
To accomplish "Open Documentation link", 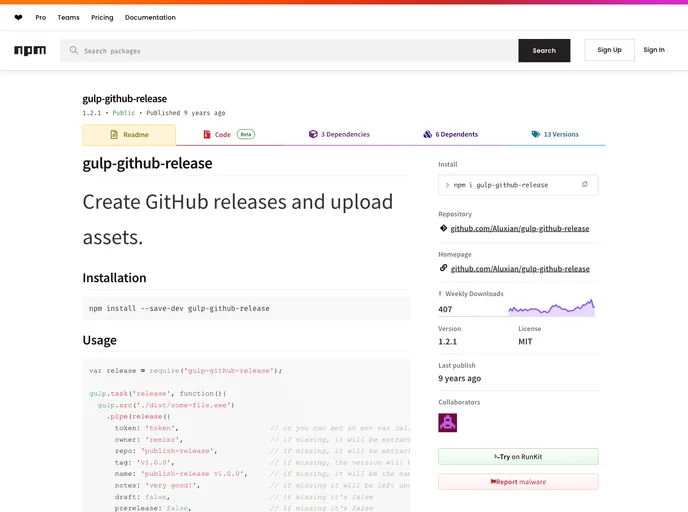I will click(x=150, y=18).
